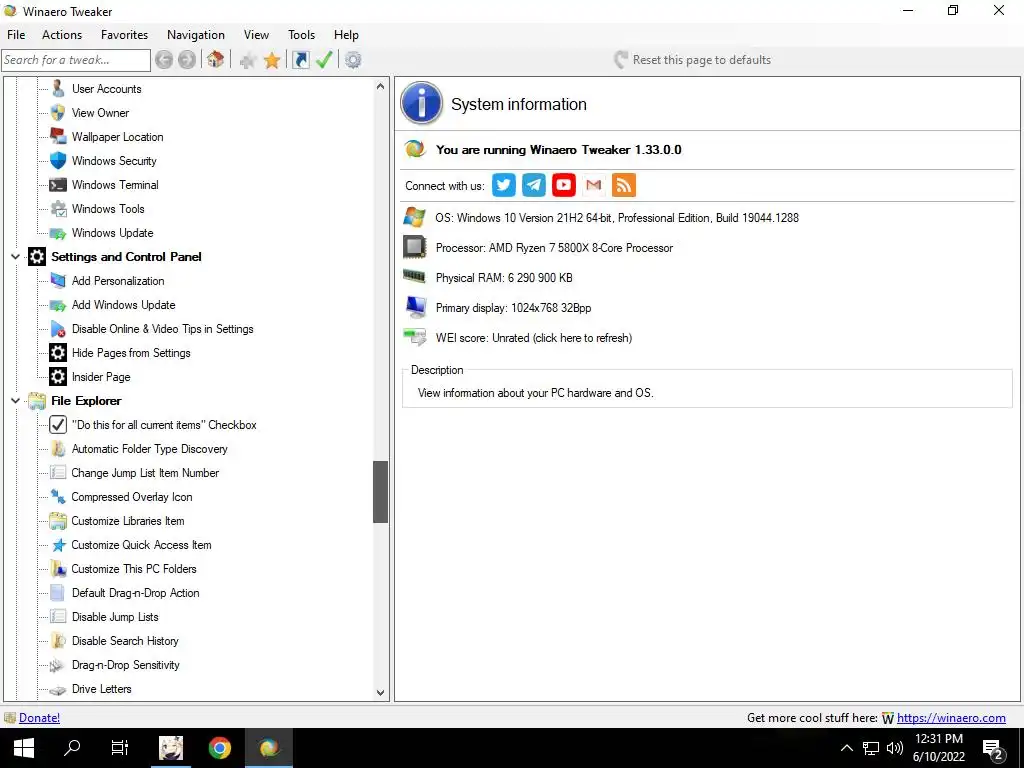Screen dimensions: 1024x768
Task: Open the Windows Start menu
Action: pyautogui.click(x=24, y=748)
